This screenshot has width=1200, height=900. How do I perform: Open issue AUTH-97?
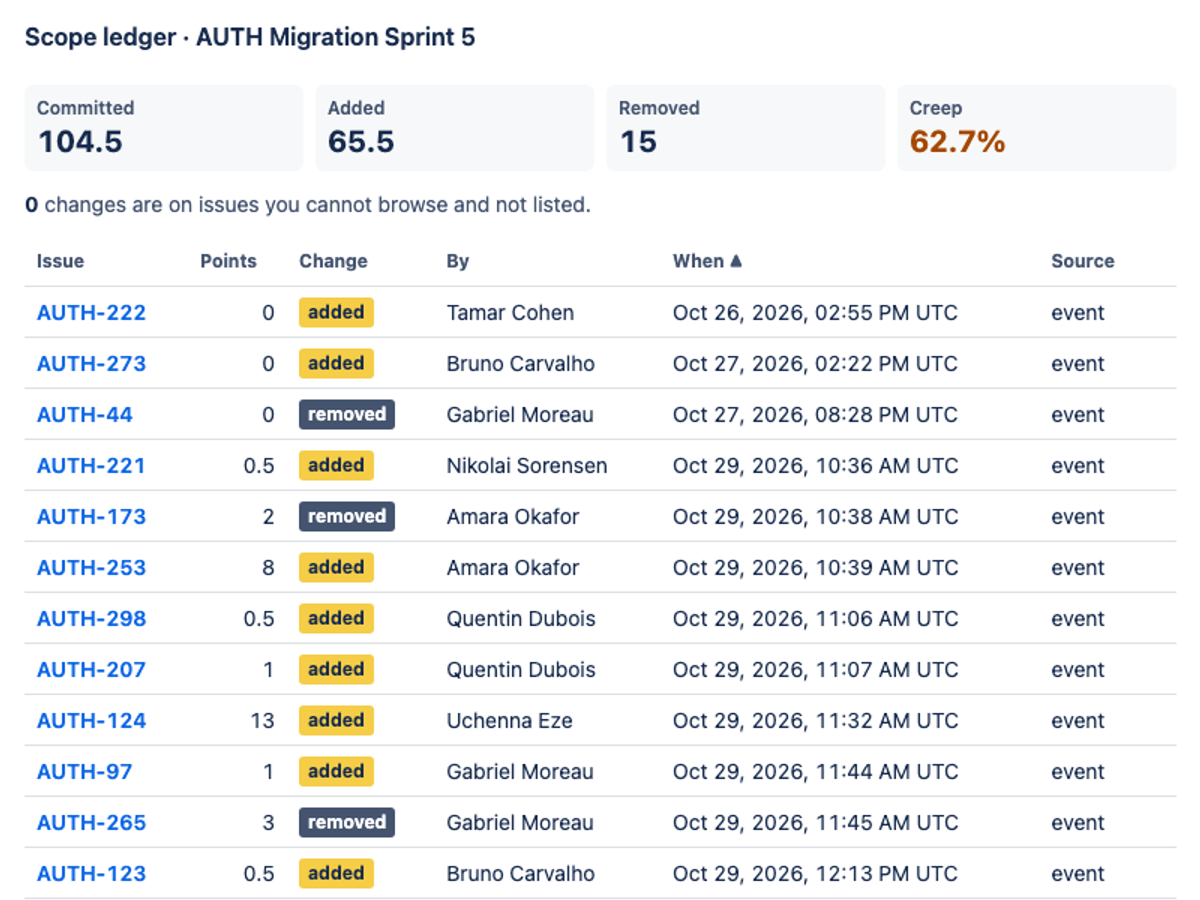85,772
